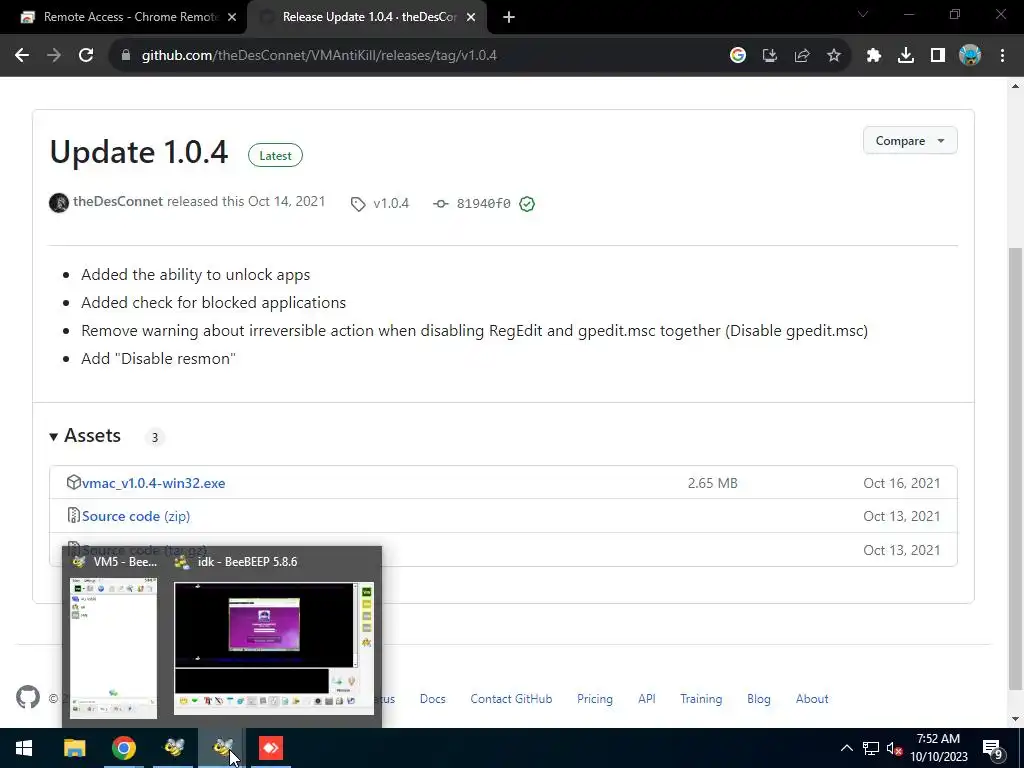Open the AnyDesk taskbar icon
This screenshot has width=1024, height=768.
[x=270, y=748]
